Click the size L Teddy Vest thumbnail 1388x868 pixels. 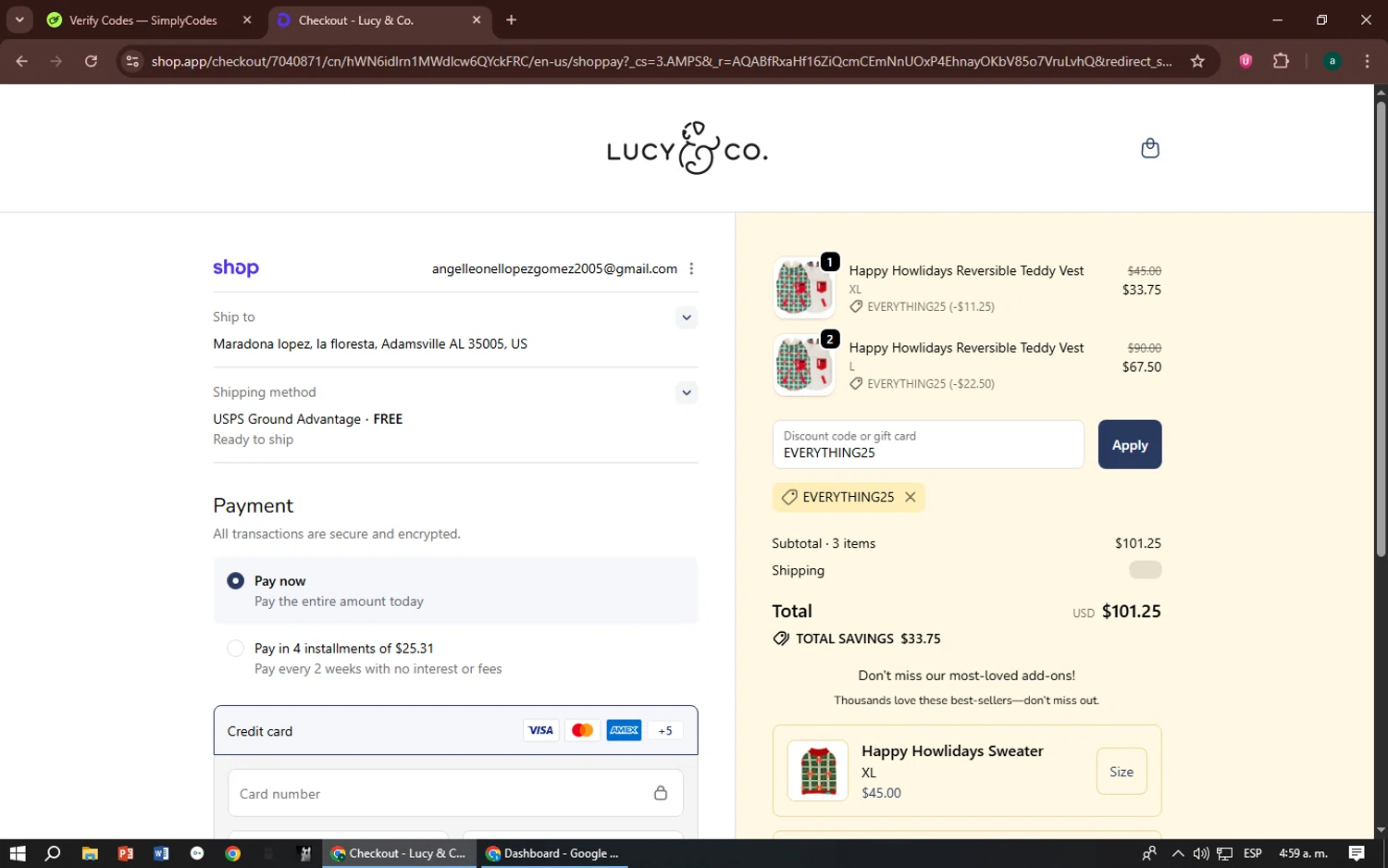[803, 365]
